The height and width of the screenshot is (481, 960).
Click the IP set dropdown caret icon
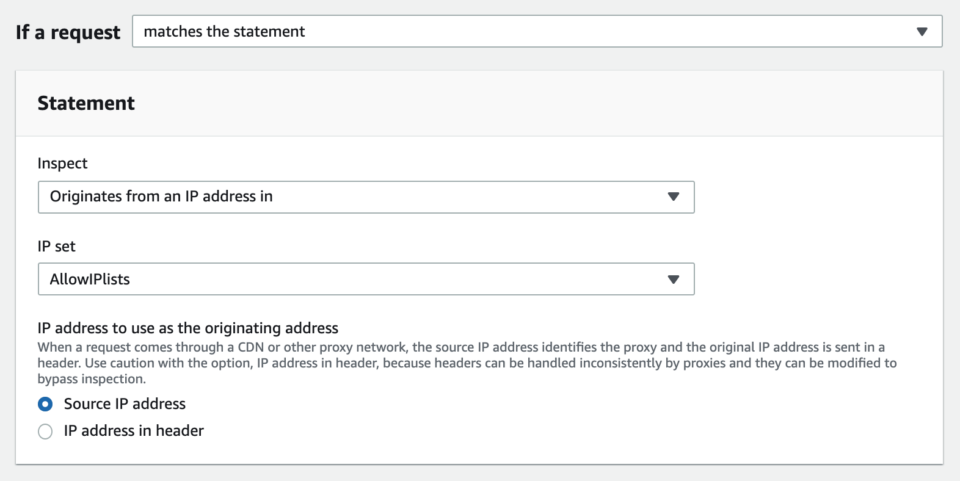pos(673,279)
